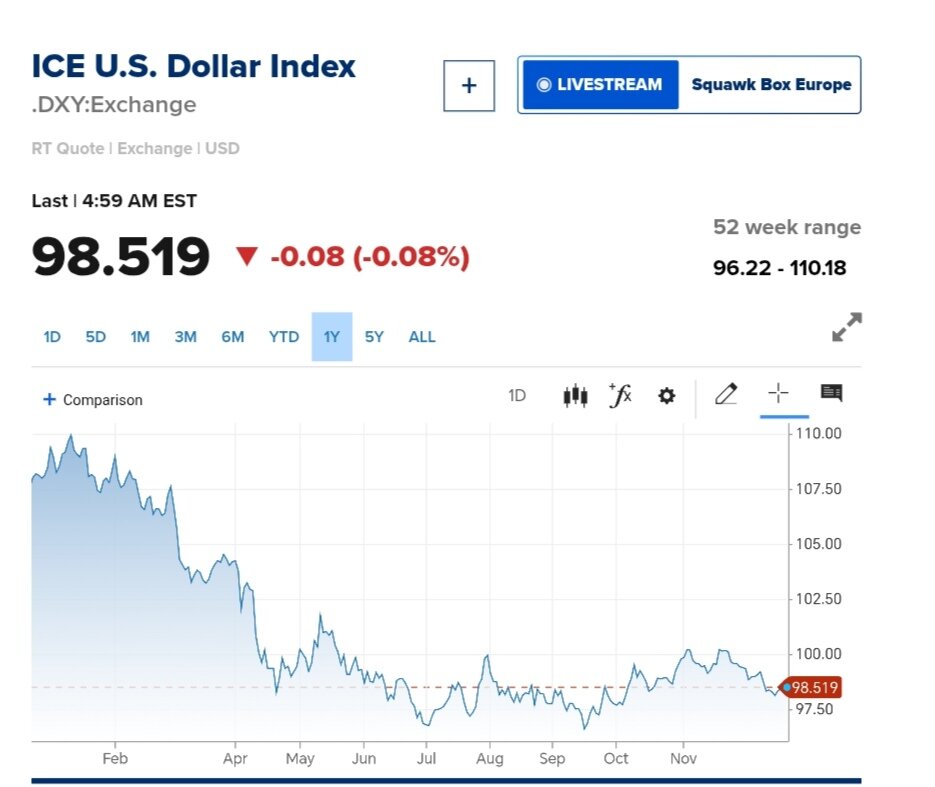Select the 1M time range
The width and height of the screenshot is (935, 787).
140,337
